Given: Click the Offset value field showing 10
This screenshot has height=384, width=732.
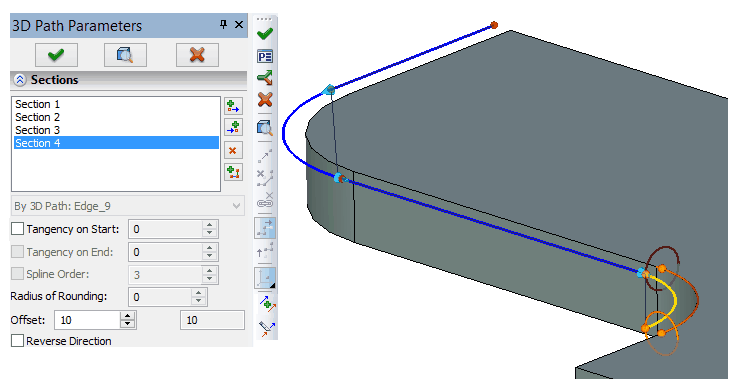Looking at the screenshot, I should click(x=87, y=320).
